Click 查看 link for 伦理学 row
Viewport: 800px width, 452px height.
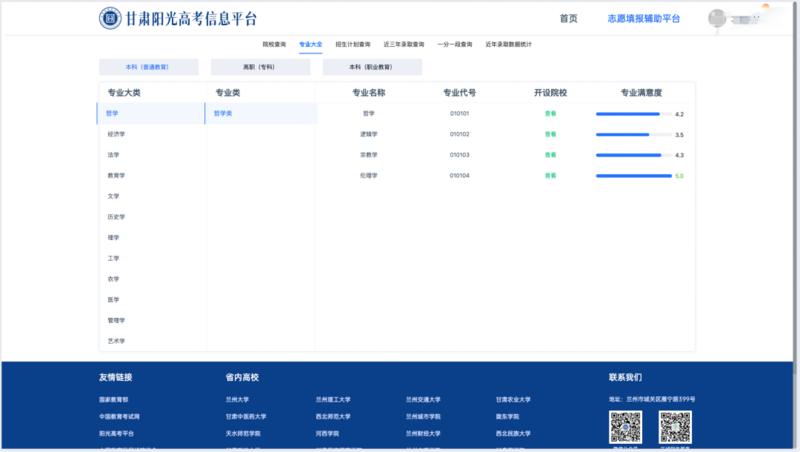[550, 175]
